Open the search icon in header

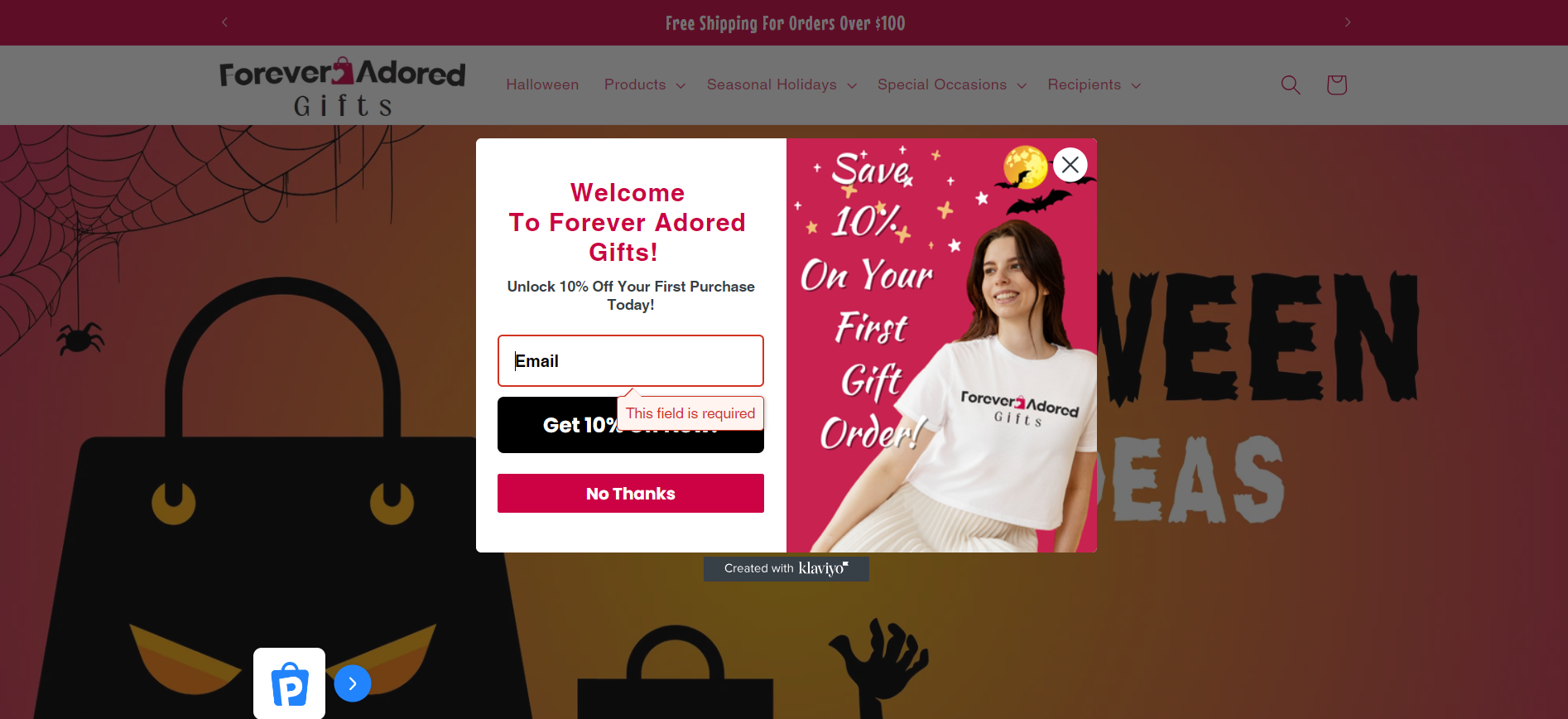point(1290,84)
